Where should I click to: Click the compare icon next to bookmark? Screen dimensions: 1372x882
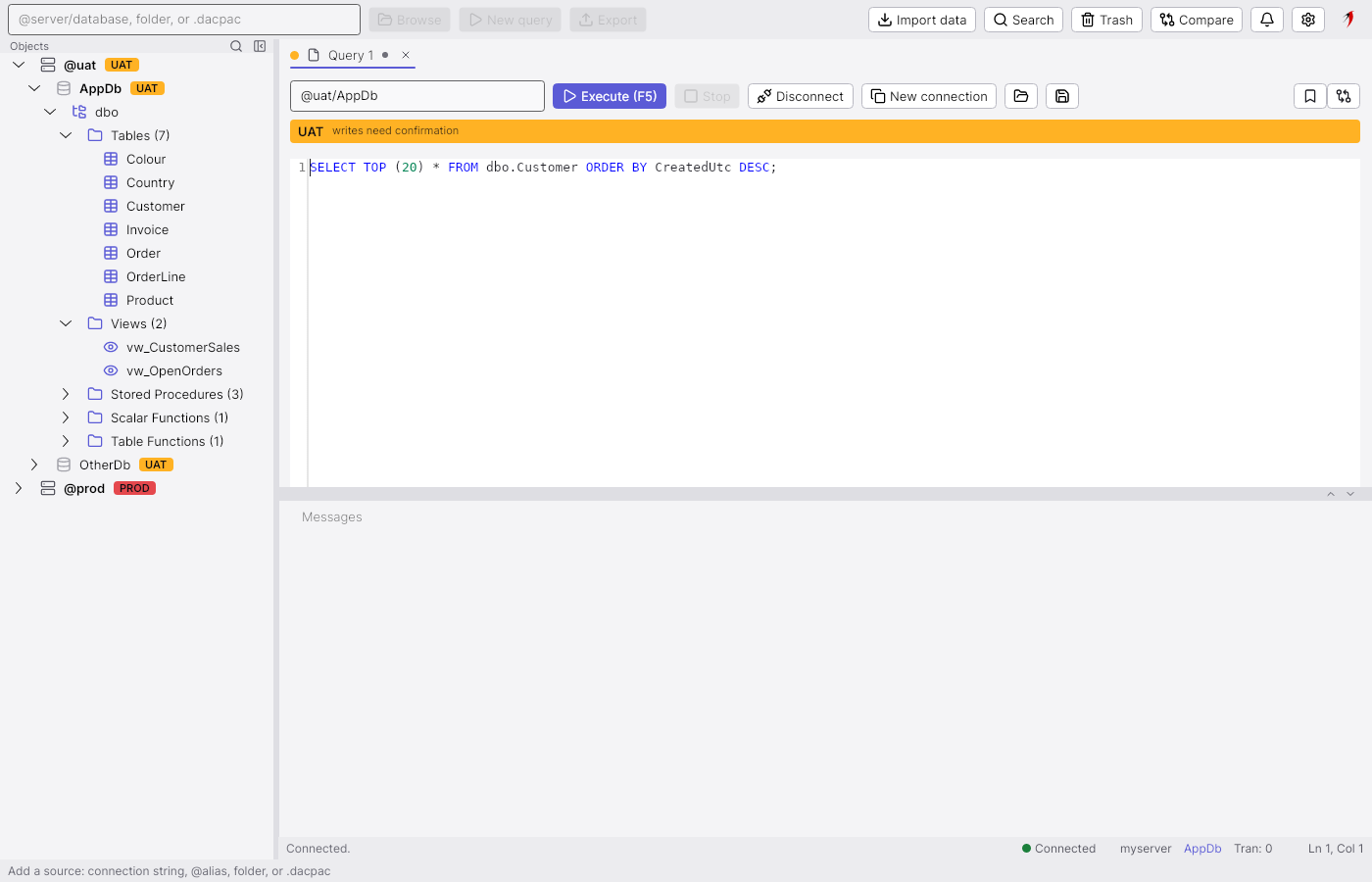click(x=1344, y=96)
